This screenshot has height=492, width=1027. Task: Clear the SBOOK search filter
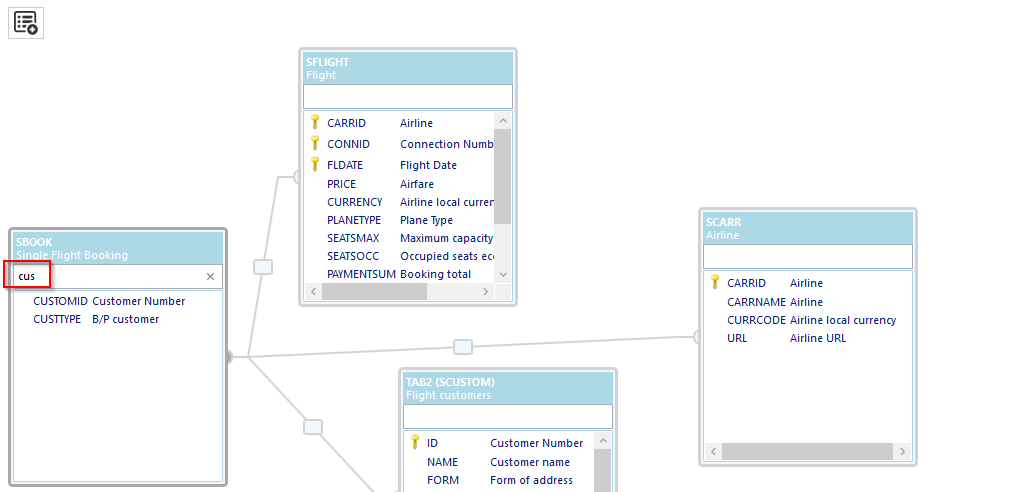(x=210, y=276)
